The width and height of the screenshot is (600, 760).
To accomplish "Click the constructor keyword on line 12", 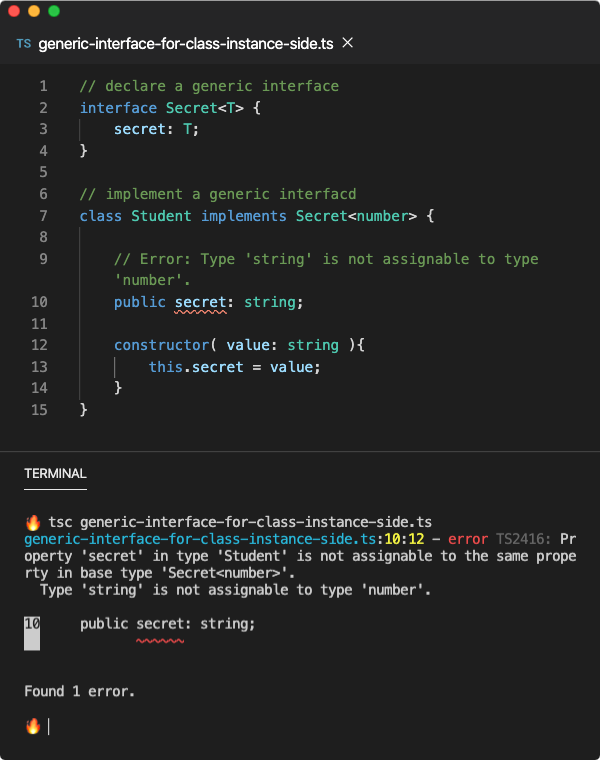I will point(161,345).
